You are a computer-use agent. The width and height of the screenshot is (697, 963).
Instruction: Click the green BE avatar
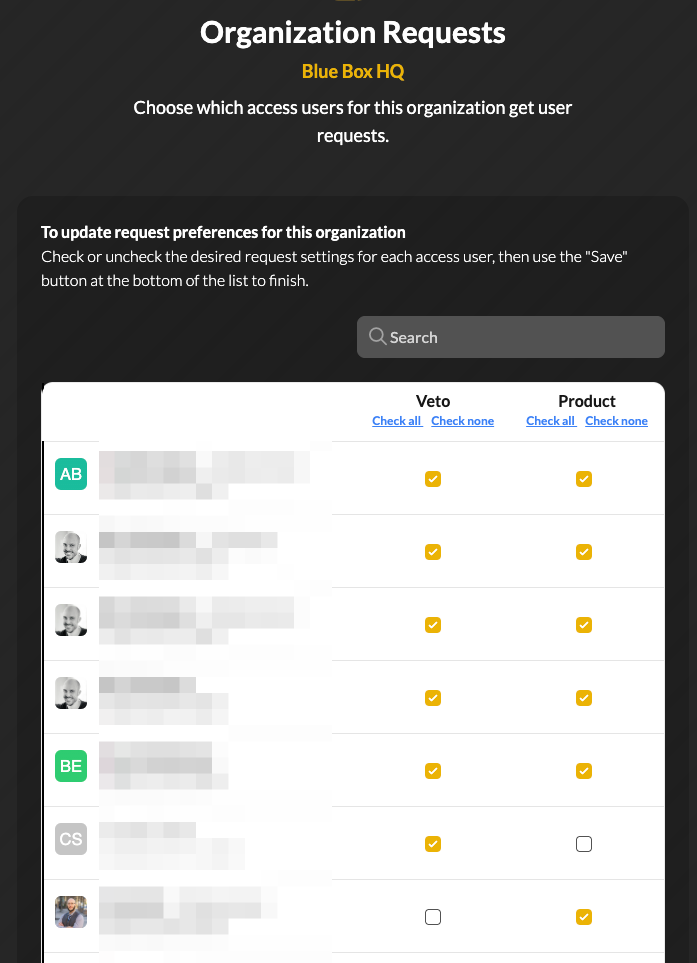pos(71,766)
